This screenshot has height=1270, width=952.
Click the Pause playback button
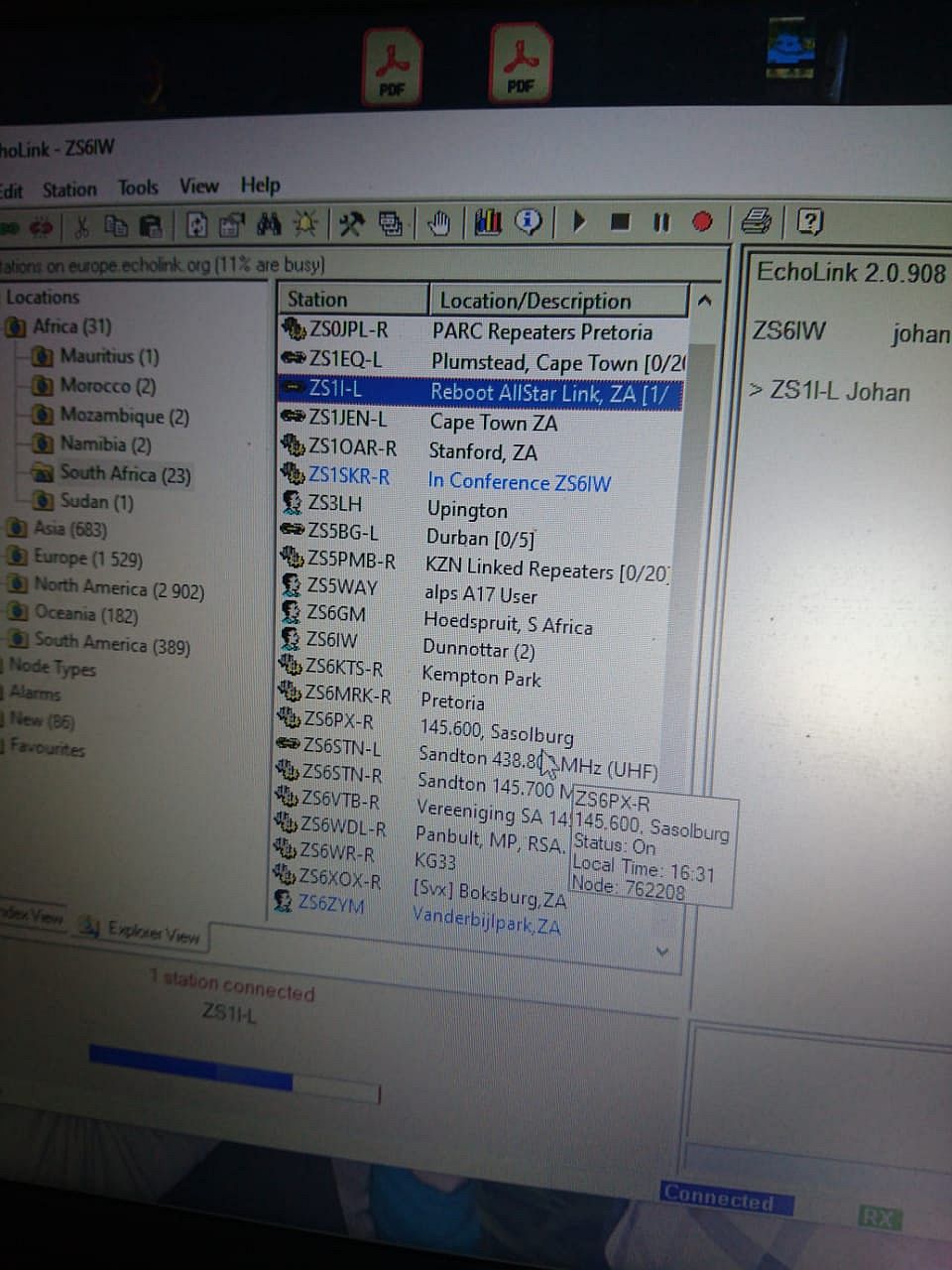661,222
